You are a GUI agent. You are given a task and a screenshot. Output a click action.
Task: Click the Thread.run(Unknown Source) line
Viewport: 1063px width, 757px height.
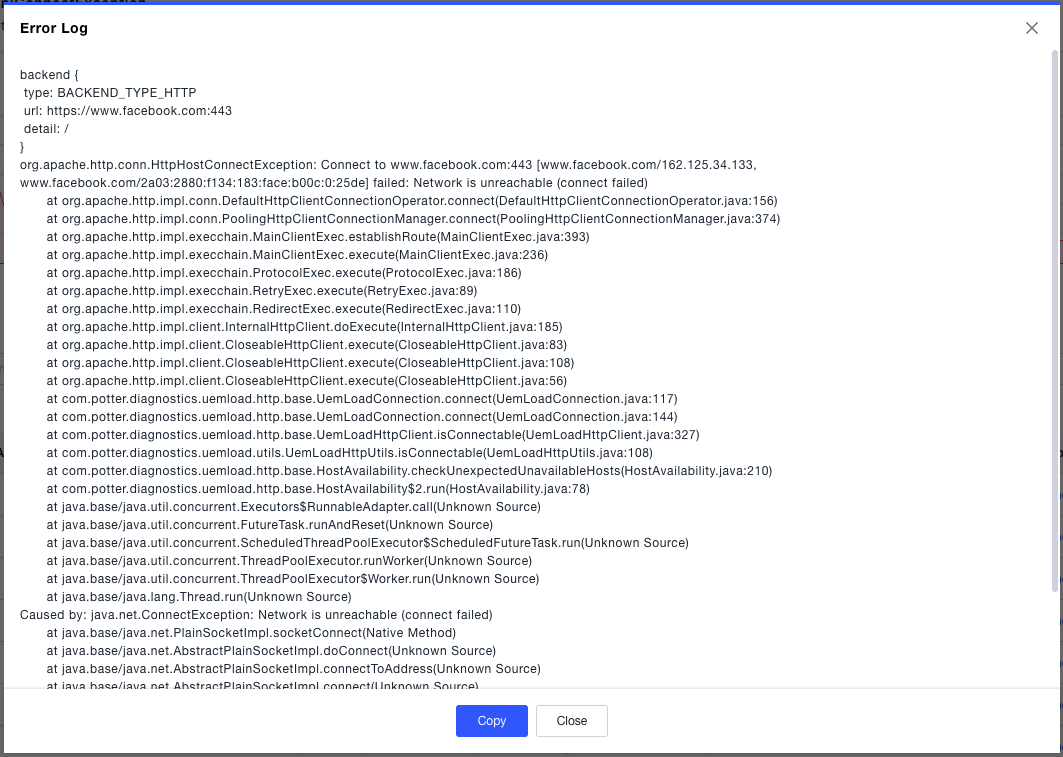click(x=198, y=597)
